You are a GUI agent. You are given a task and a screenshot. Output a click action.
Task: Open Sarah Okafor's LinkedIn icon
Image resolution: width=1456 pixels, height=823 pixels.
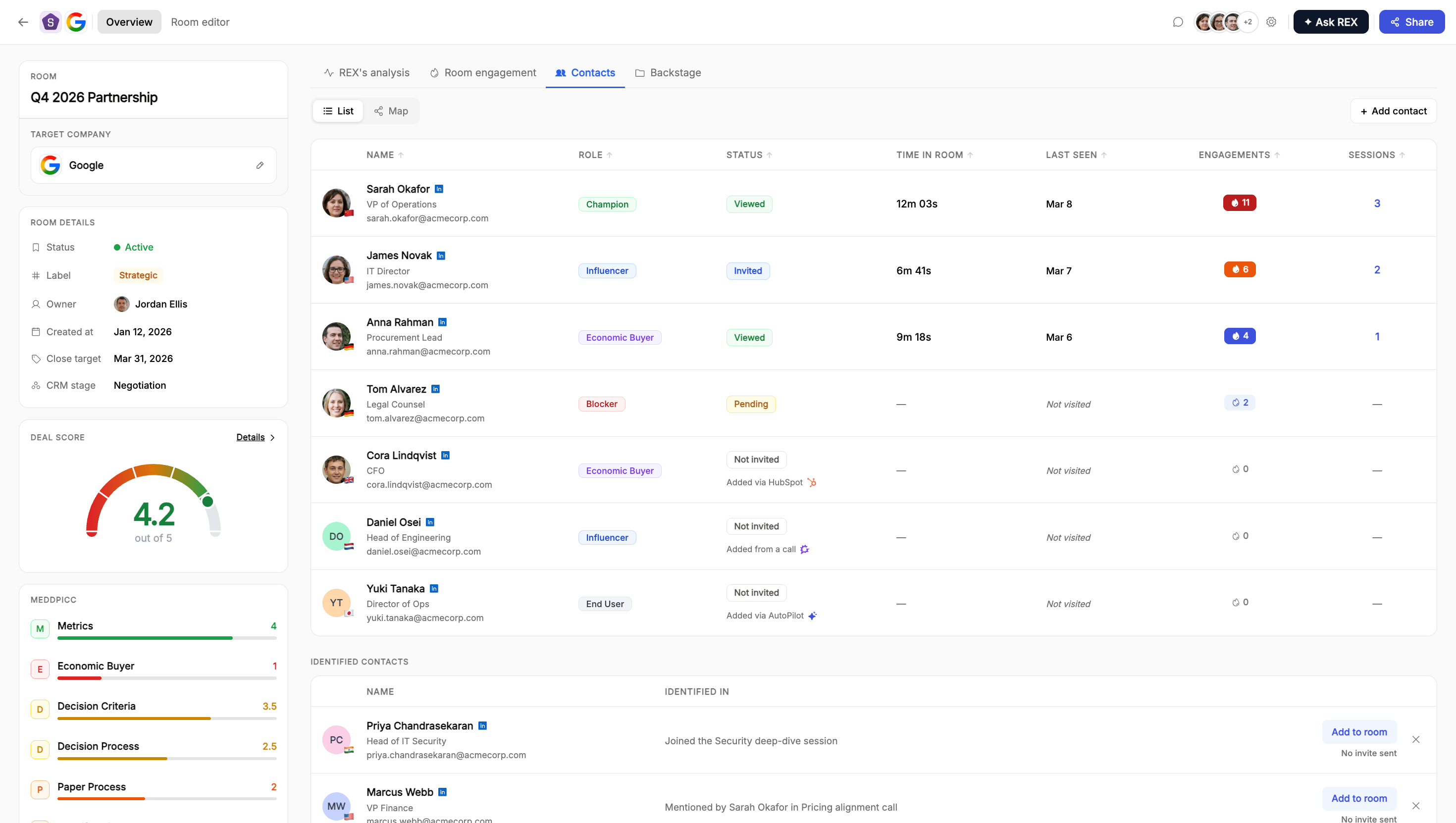439,189
